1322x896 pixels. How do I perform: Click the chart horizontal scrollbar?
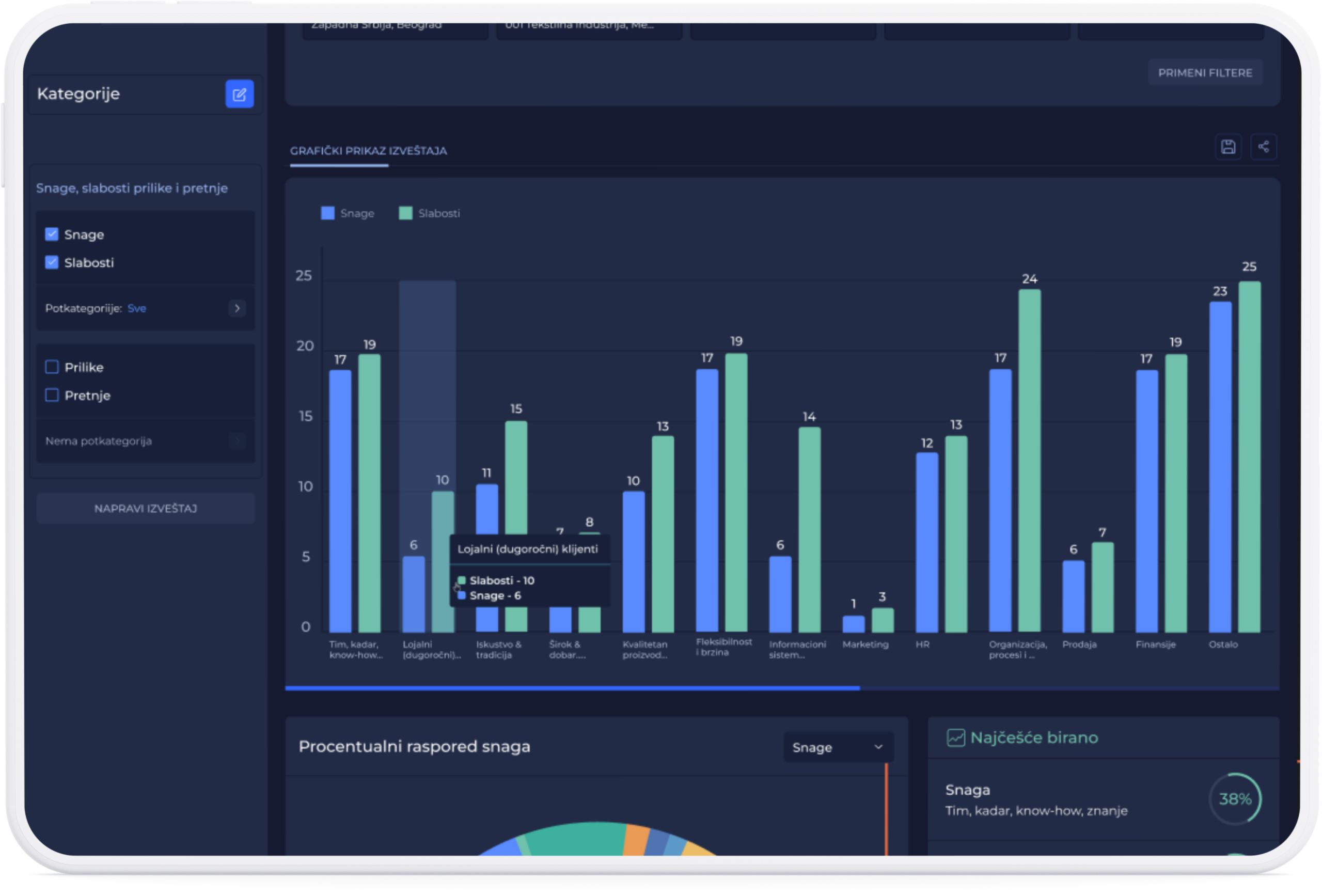point(572,688)
